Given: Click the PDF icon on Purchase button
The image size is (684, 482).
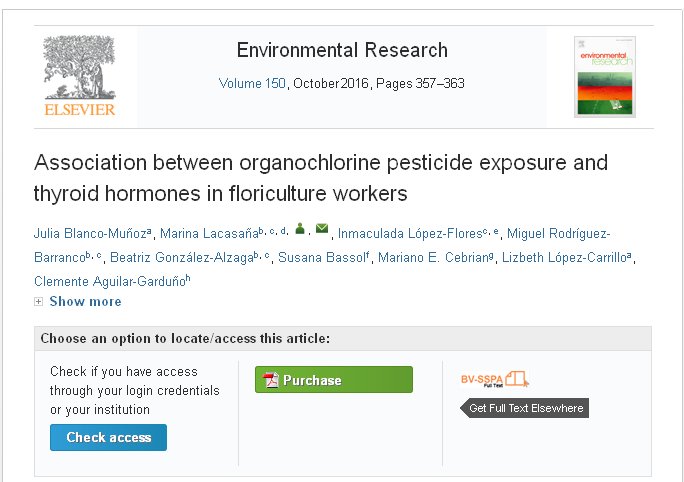Looking at the screenshot, I should [270, 380].
